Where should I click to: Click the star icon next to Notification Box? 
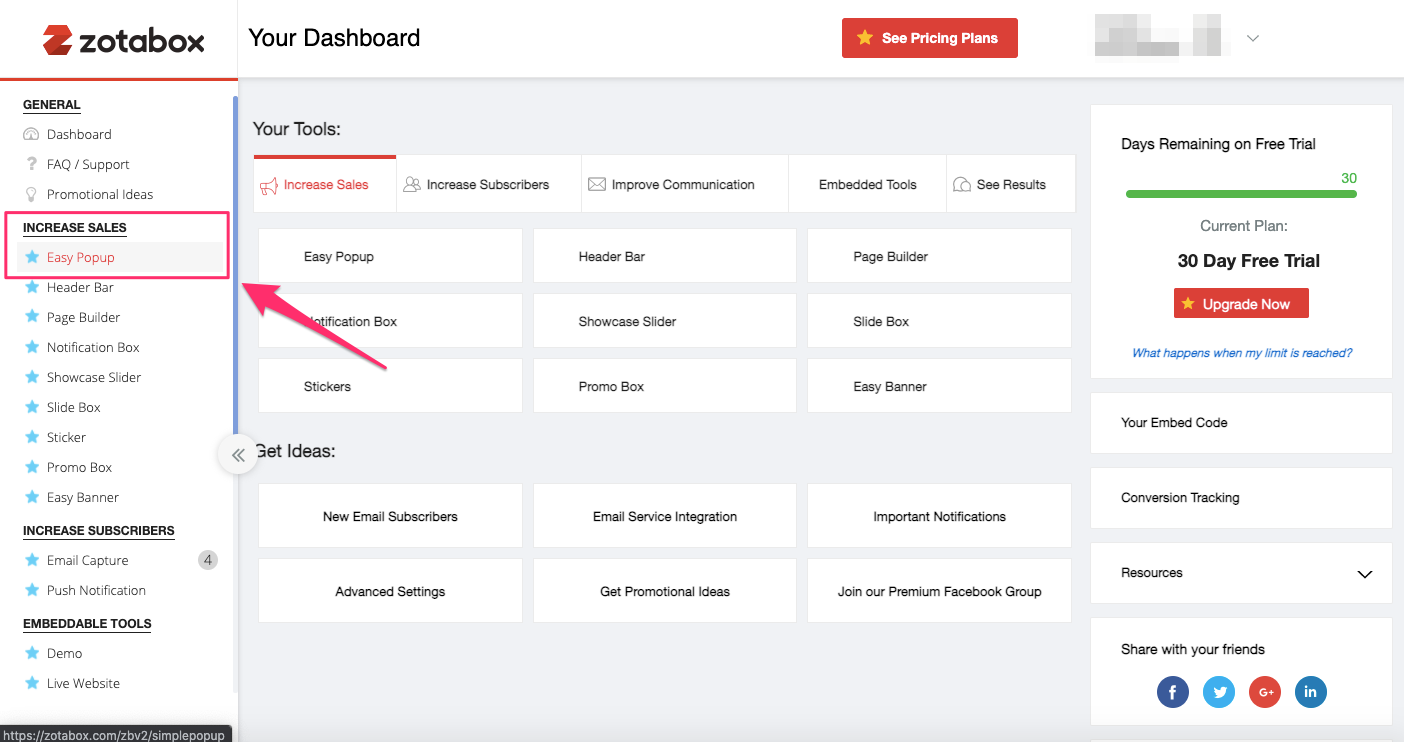tap(32, 347)
